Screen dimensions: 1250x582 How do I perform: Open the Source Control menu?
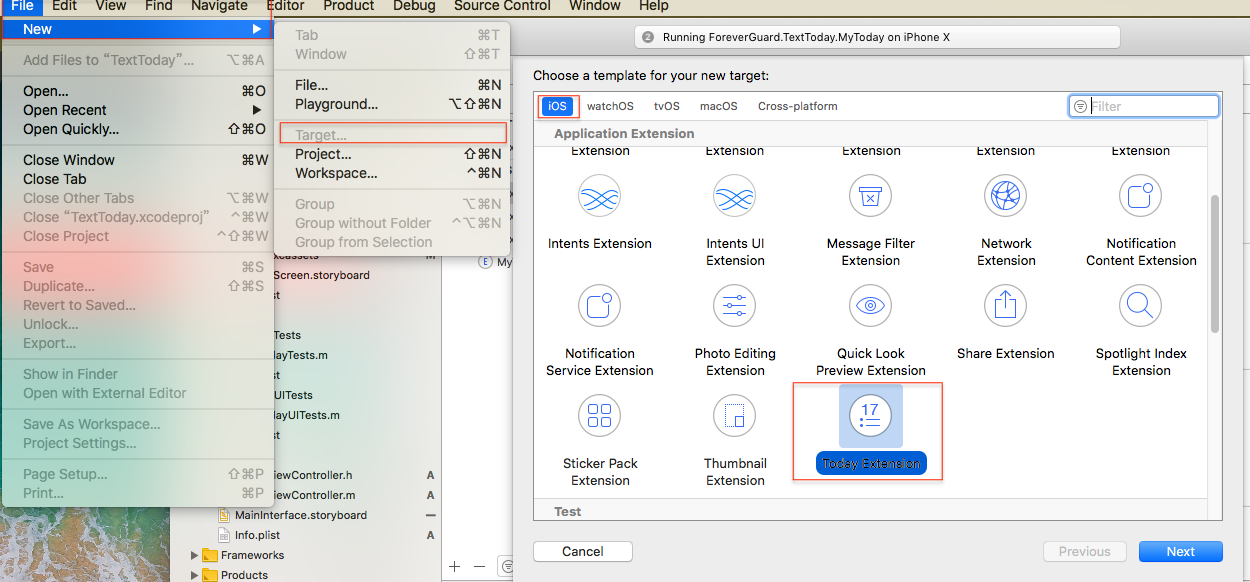[502, 6]
